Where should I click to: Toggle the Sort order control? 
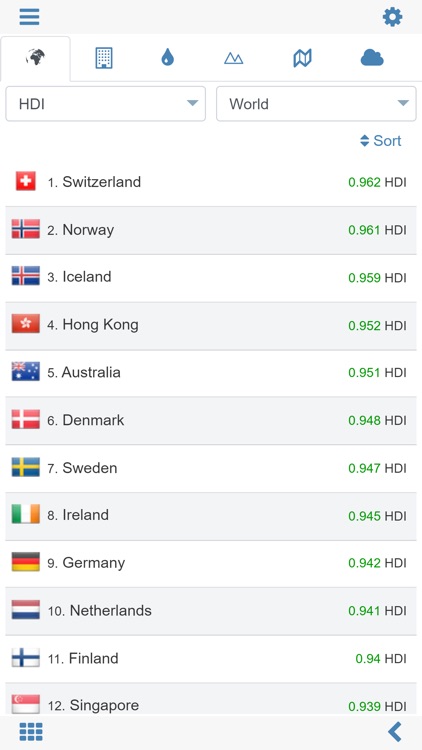pyautogui.click(x=380, y=141)
